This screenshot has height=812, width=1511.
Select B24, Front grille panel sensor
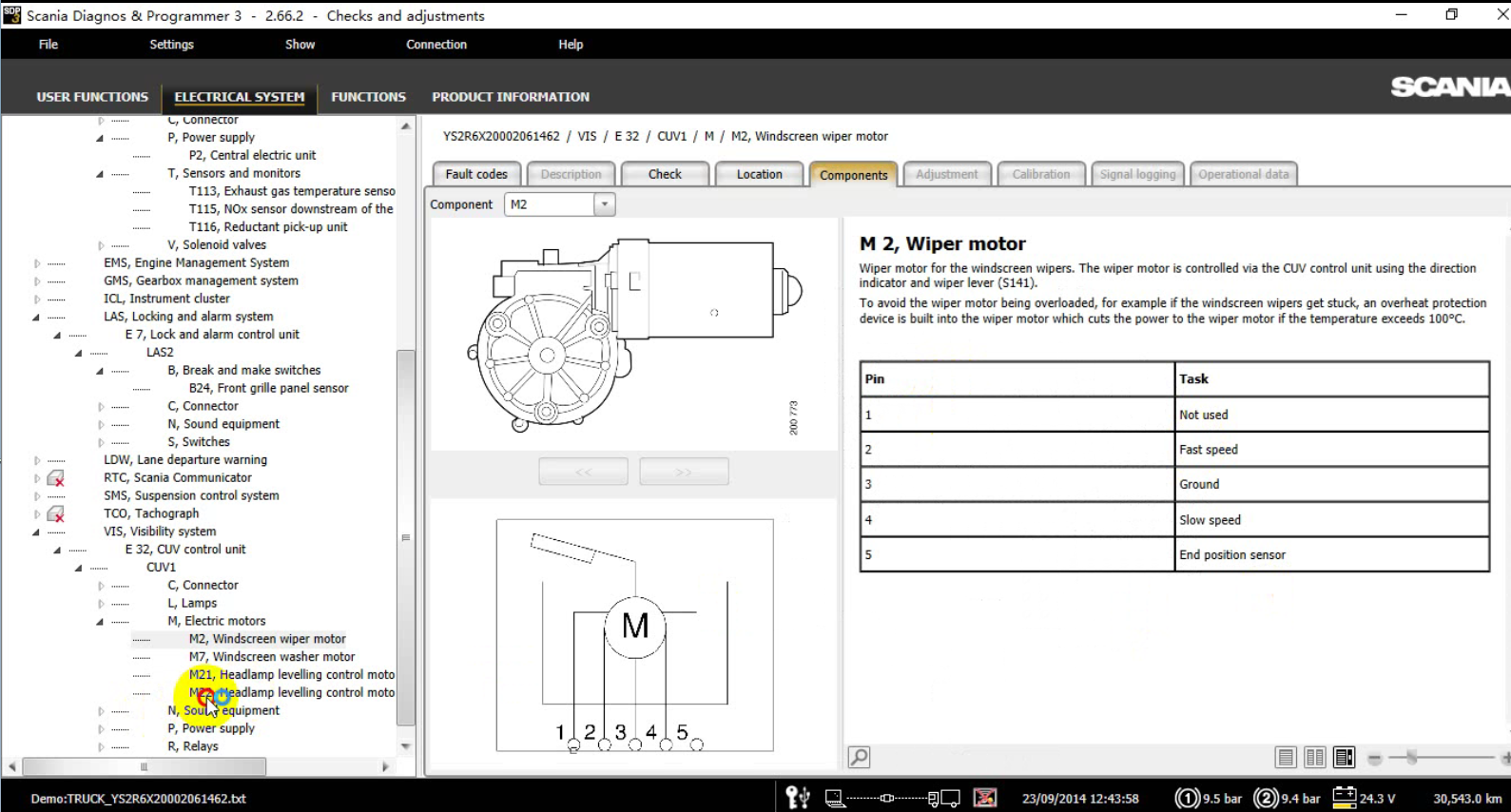[268, 388]
